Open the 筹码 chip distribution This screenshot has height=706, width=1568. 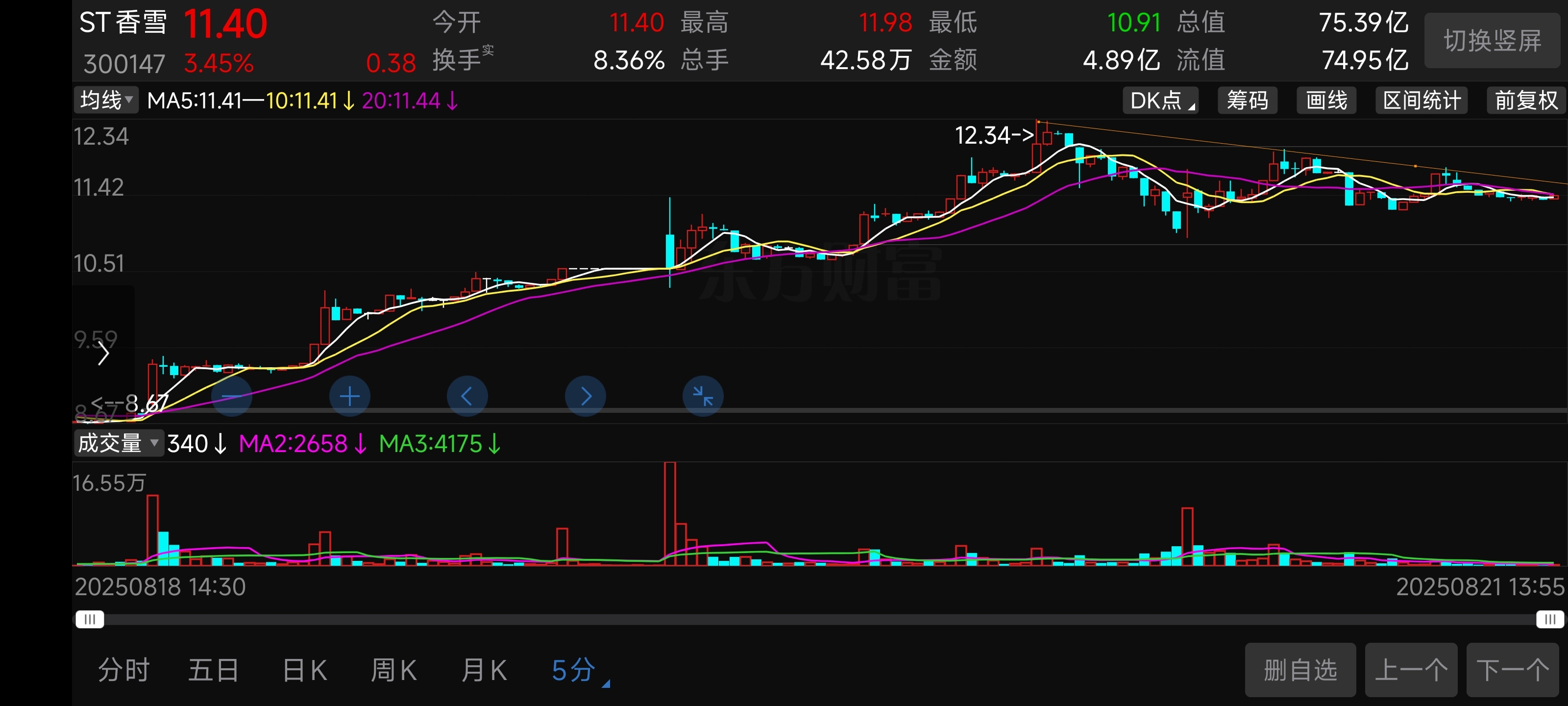click(1247, 101)
